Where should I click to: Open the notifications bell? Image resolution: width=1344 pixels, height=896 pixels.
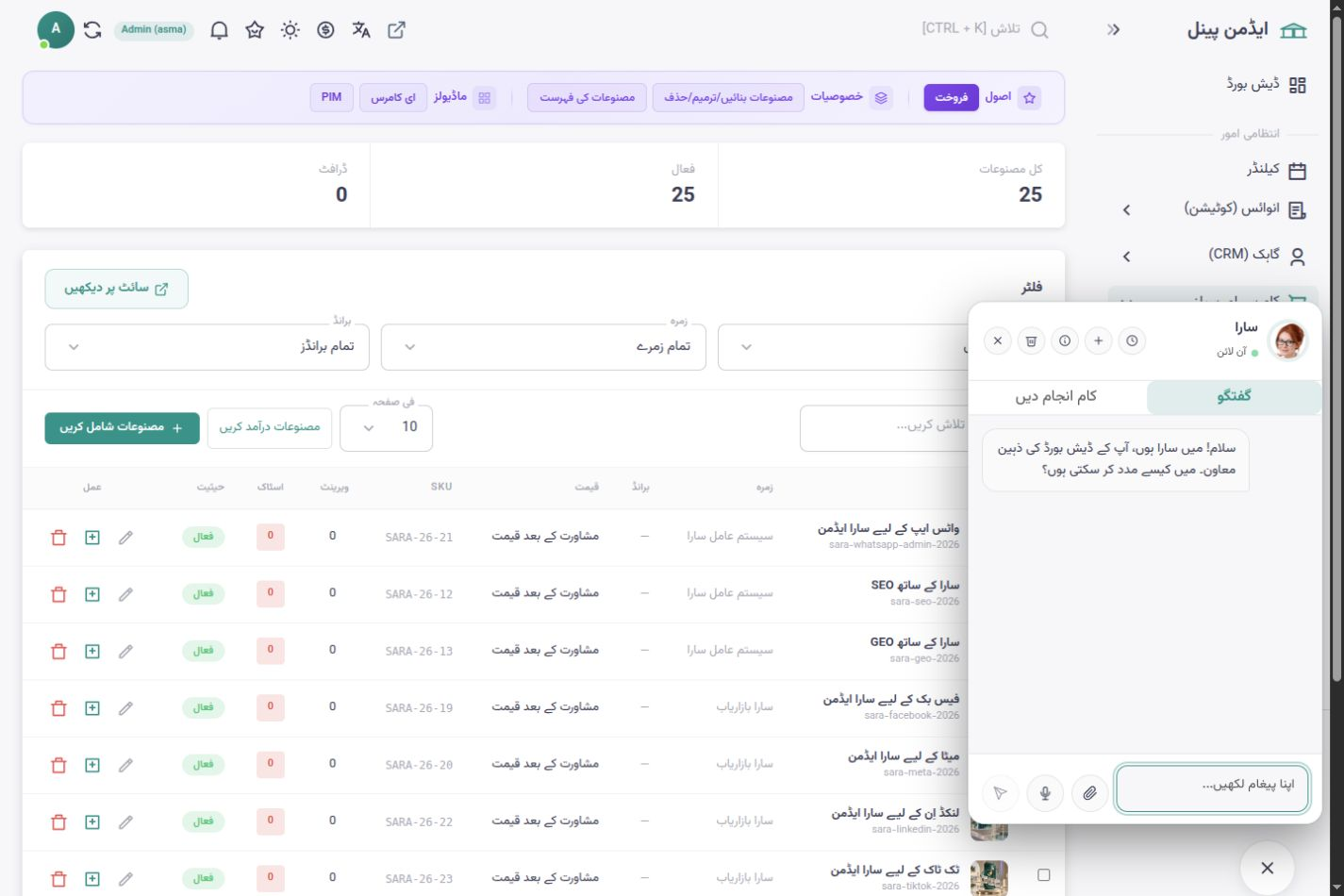219,30
